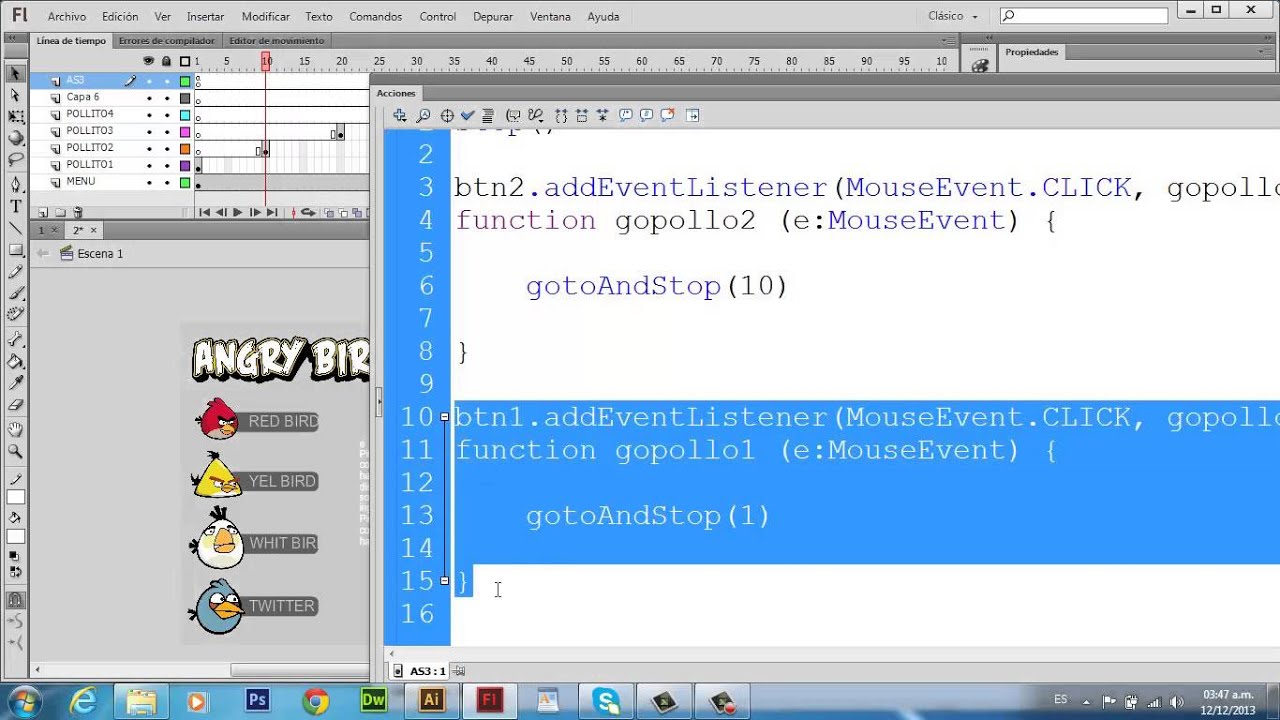The image size is (1280, 720).
Task: Click Insert target path crosshair icon
Action: (x=447, y=115)
